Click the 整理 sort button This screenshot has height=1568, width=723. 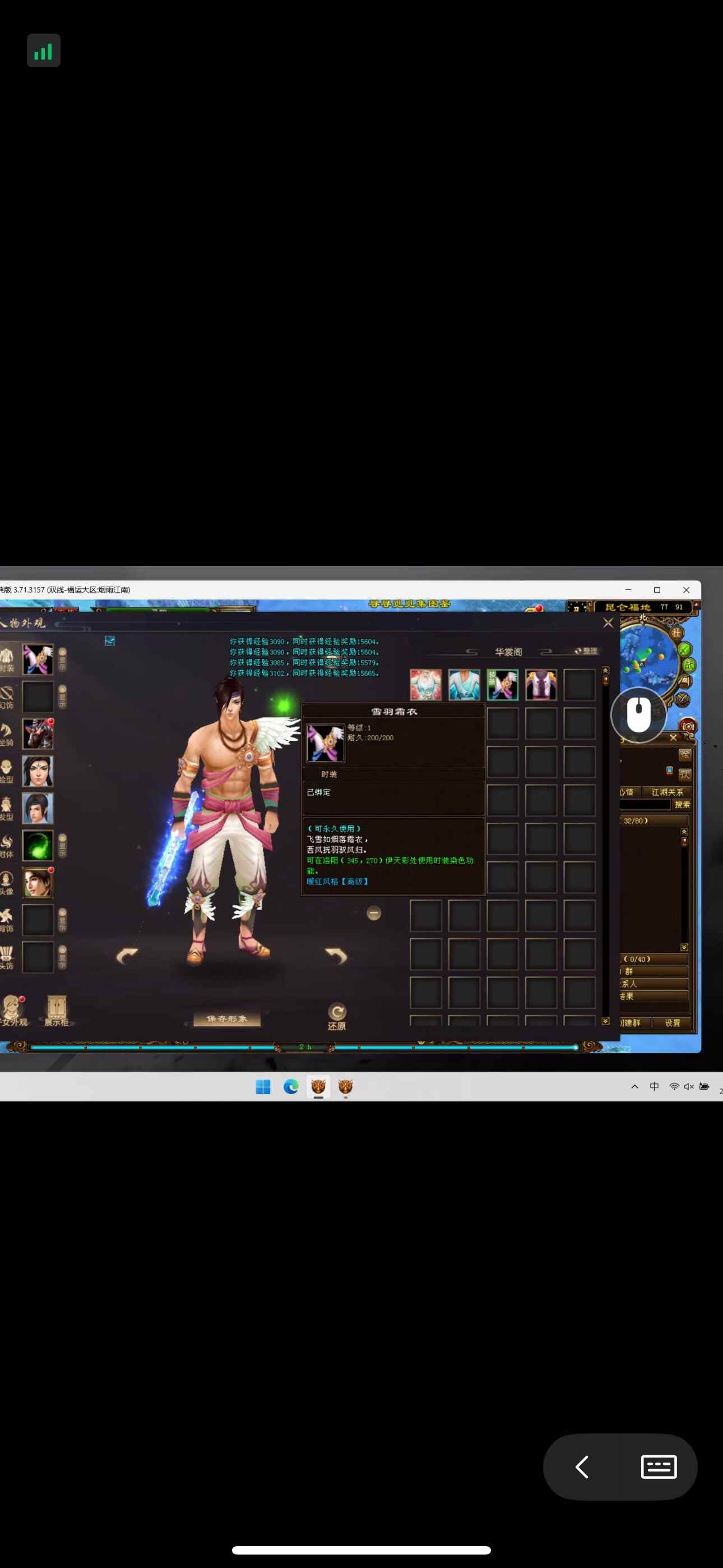[x=586, y=651]
